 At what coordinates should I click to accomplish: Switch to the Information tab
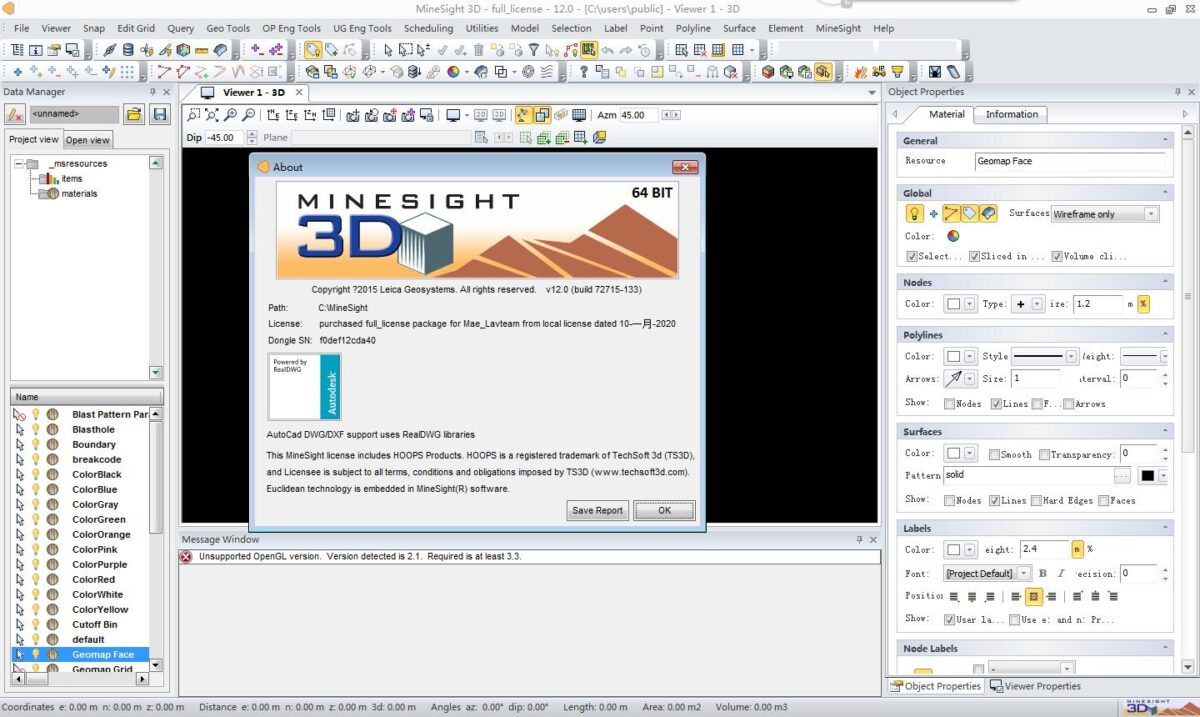click(x=1011, y=114)
